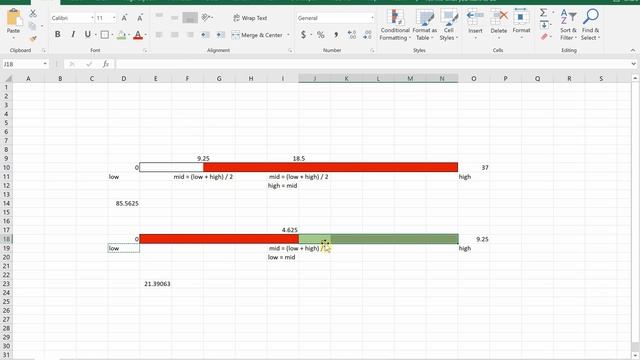The height and width of the screenshot is (360, 640).
Task: Open the Name Box dropdown arrow
Action: click(x=45, y=64)
